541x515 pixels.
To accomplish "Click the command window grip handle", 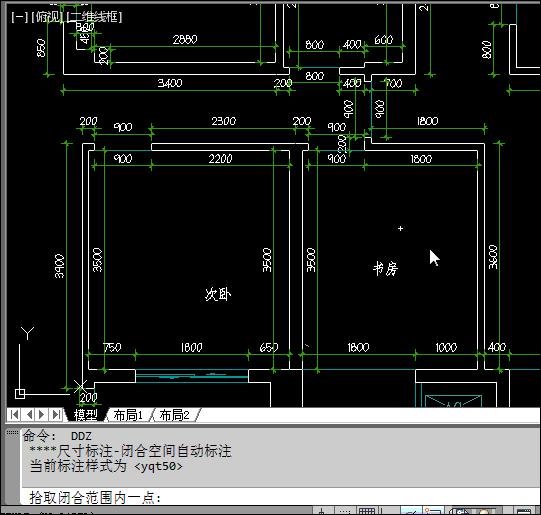I will (12, 433).
